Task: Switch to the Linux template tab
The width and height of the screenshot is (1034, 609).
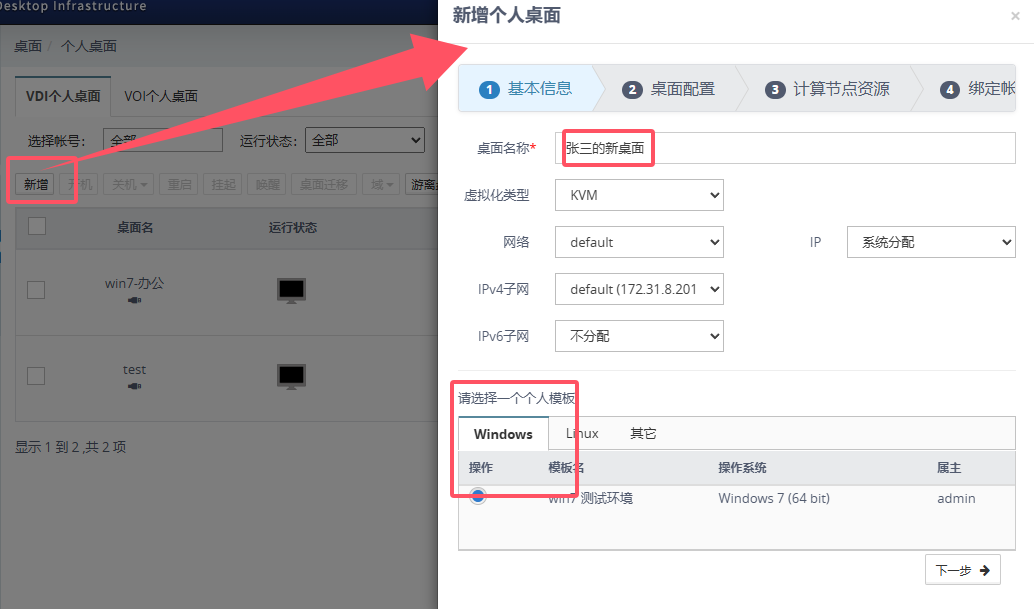Action: click(582, 433)
